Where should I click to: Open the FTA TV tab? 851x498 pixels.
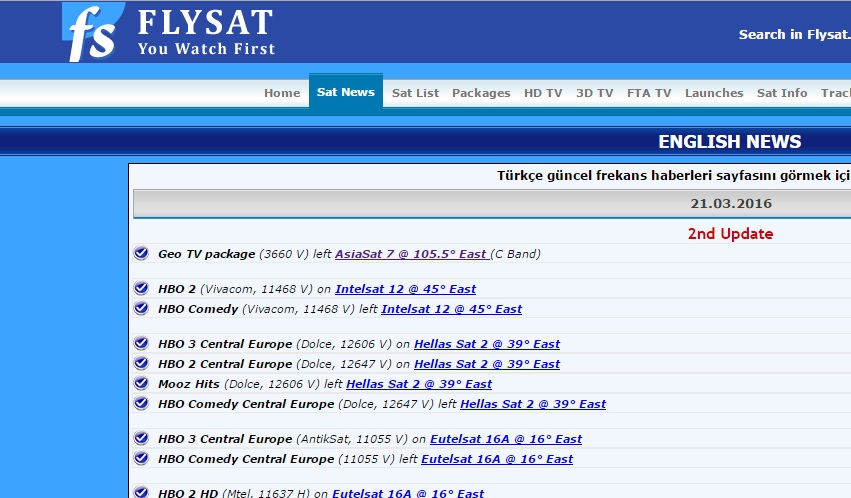[649, 93]
